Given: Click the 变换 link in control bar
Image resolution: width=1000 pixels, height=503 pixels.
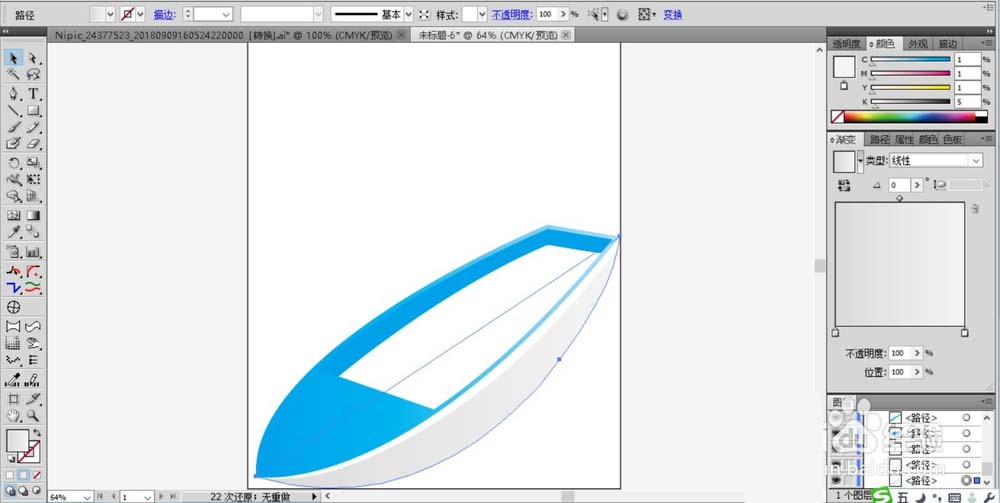Looking at the screenshot, I should pyautogui.click(x=673, y=14).
